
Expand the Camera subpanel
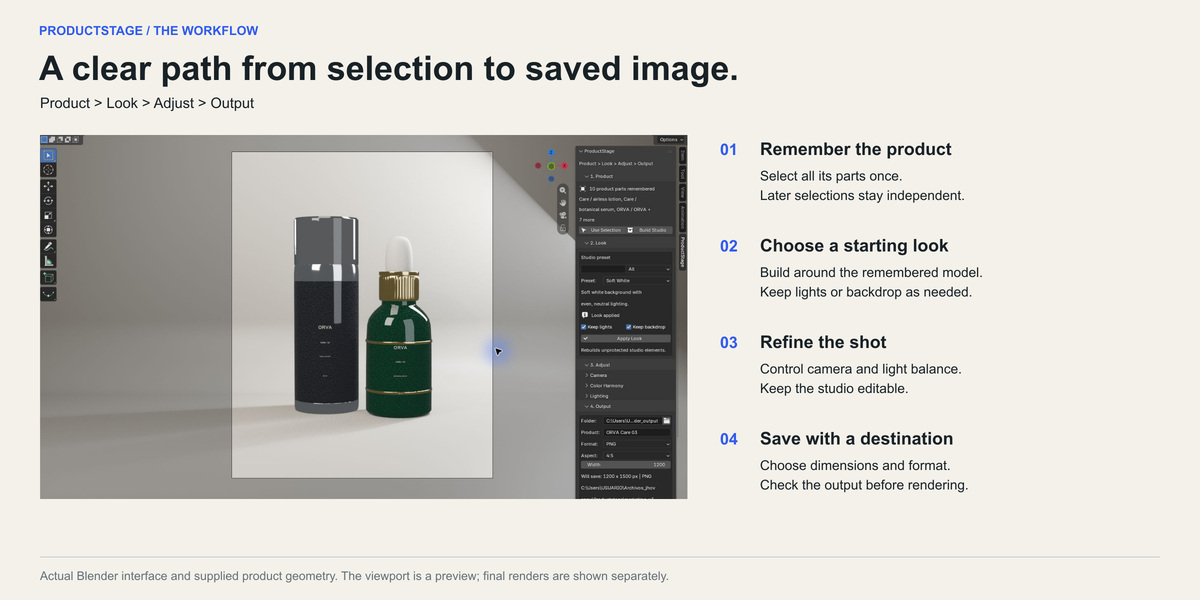626,375
